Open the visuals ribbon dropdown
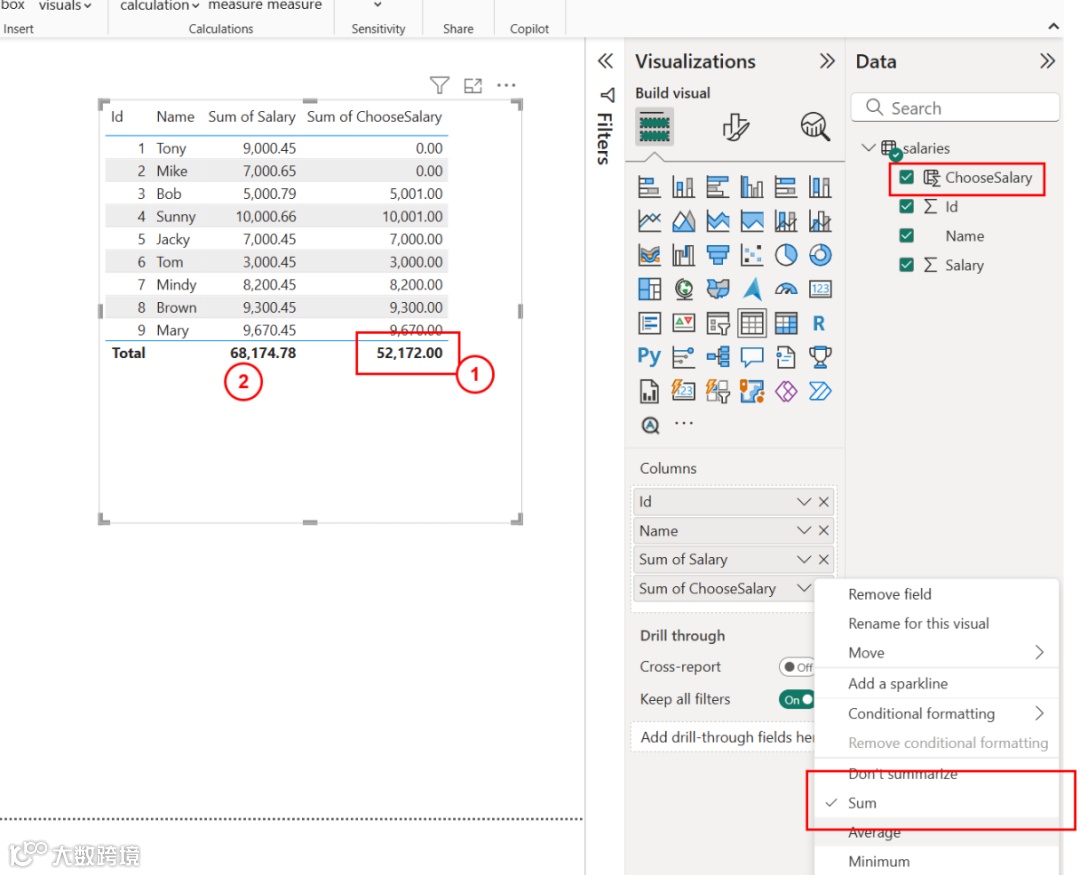 pyautogui.click(x=65, y=6)
